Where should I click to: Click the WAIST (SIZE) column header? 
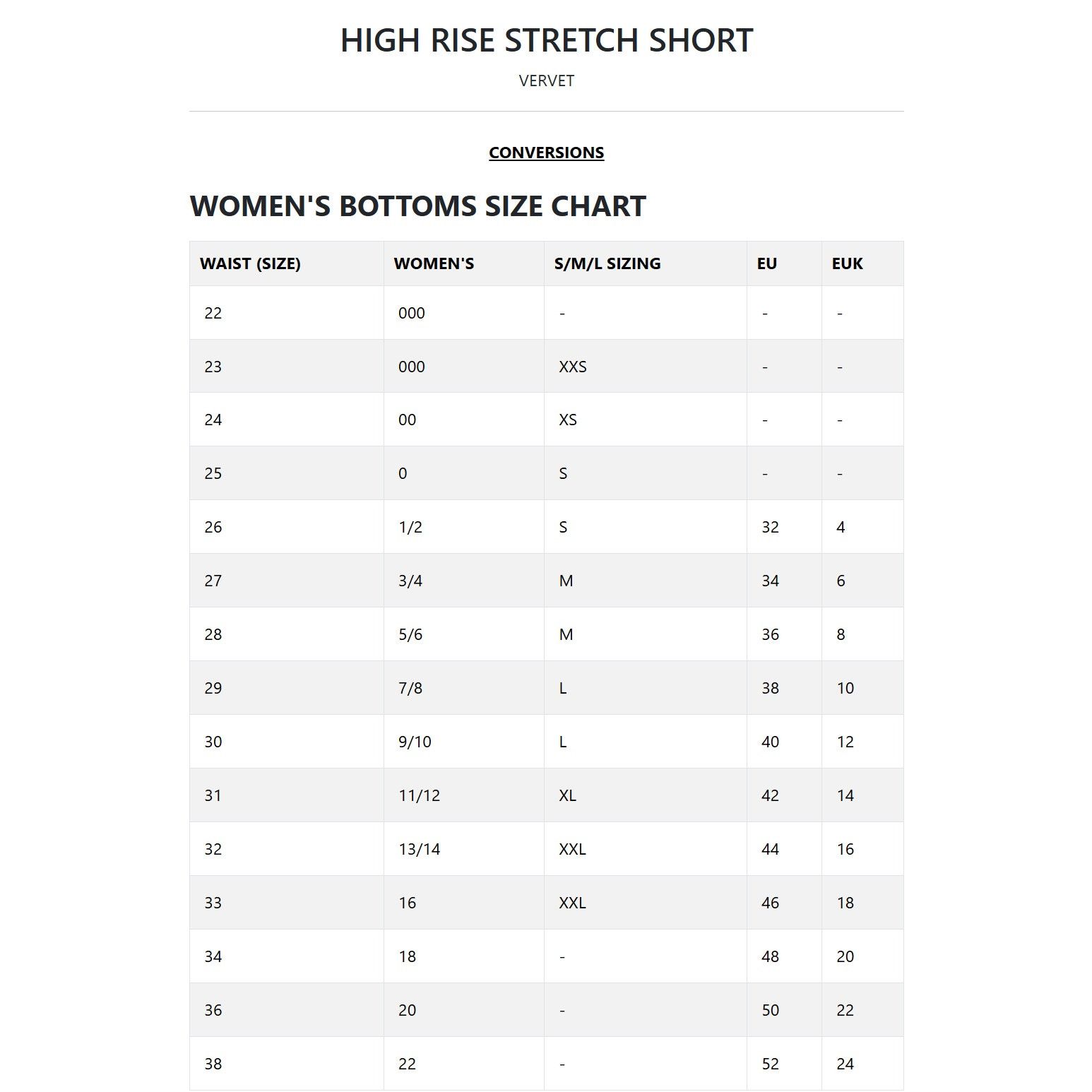[287, 263]
